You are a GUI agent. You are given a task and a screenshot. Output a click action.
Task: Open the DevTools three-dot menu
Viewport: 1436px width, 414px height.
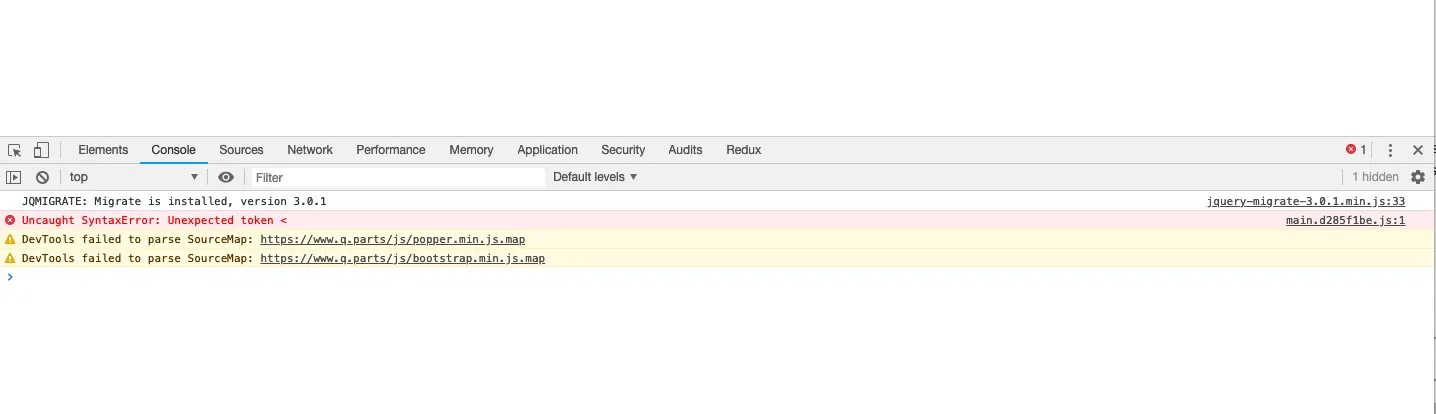(x=1390, y=150)
